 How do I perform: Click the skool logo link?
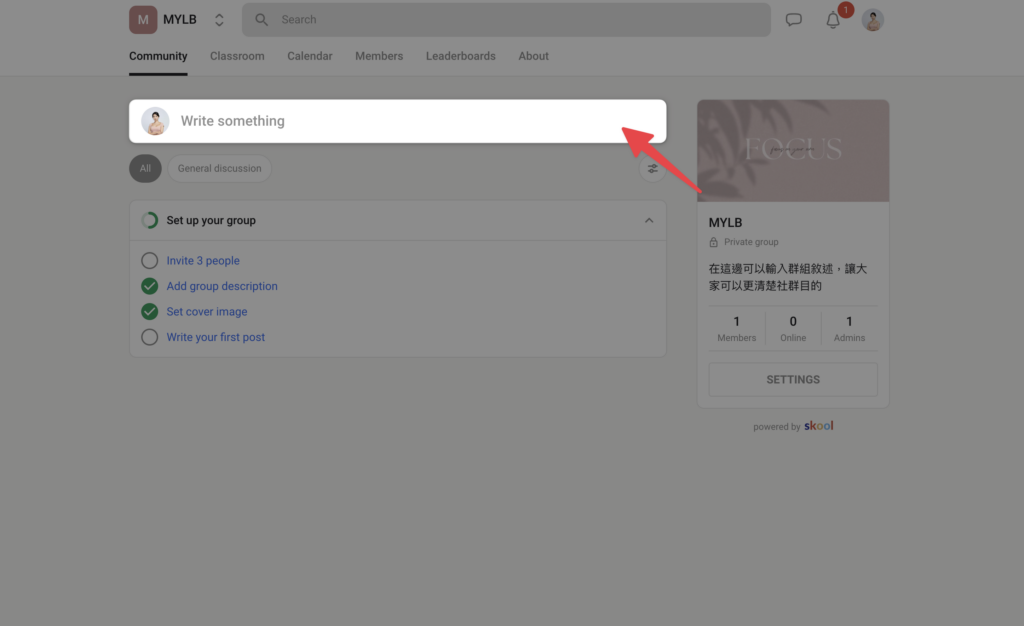click(x=818, y=426)
